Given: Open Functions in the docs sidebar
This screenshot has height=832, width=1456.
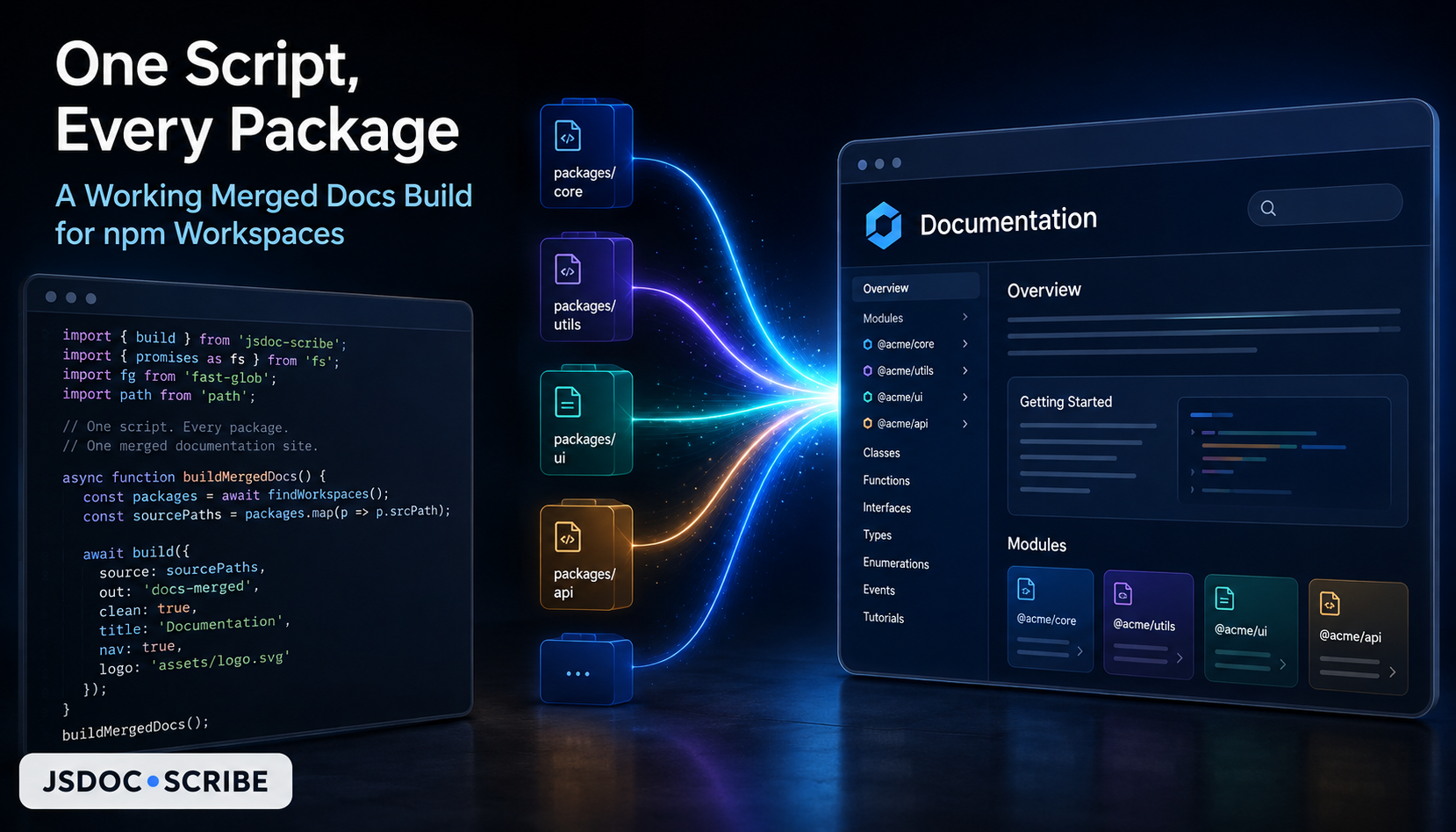Looking at the screenshot, I should click(886, 480).
